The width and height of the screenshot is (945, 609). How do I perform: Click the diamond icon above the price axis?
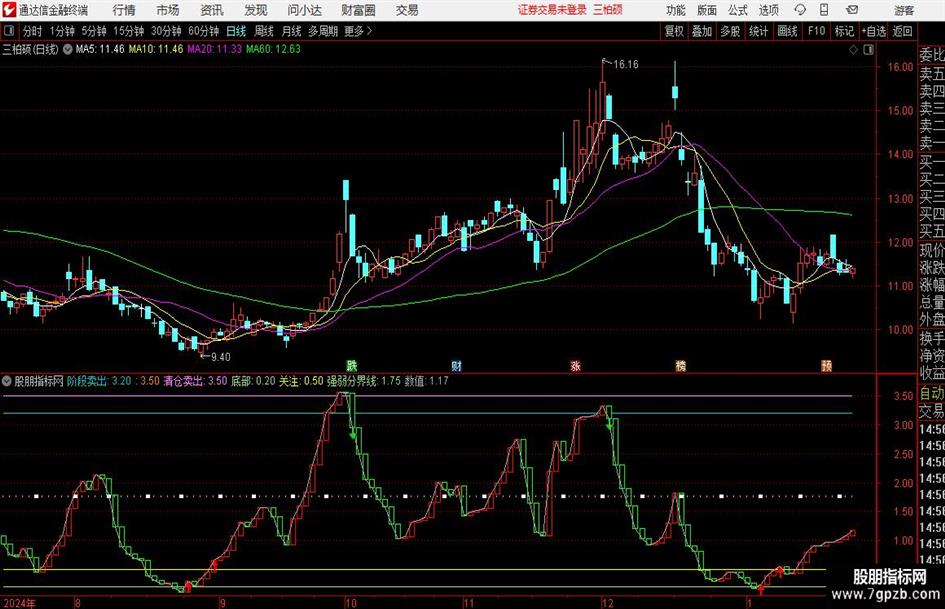[853, 50]
